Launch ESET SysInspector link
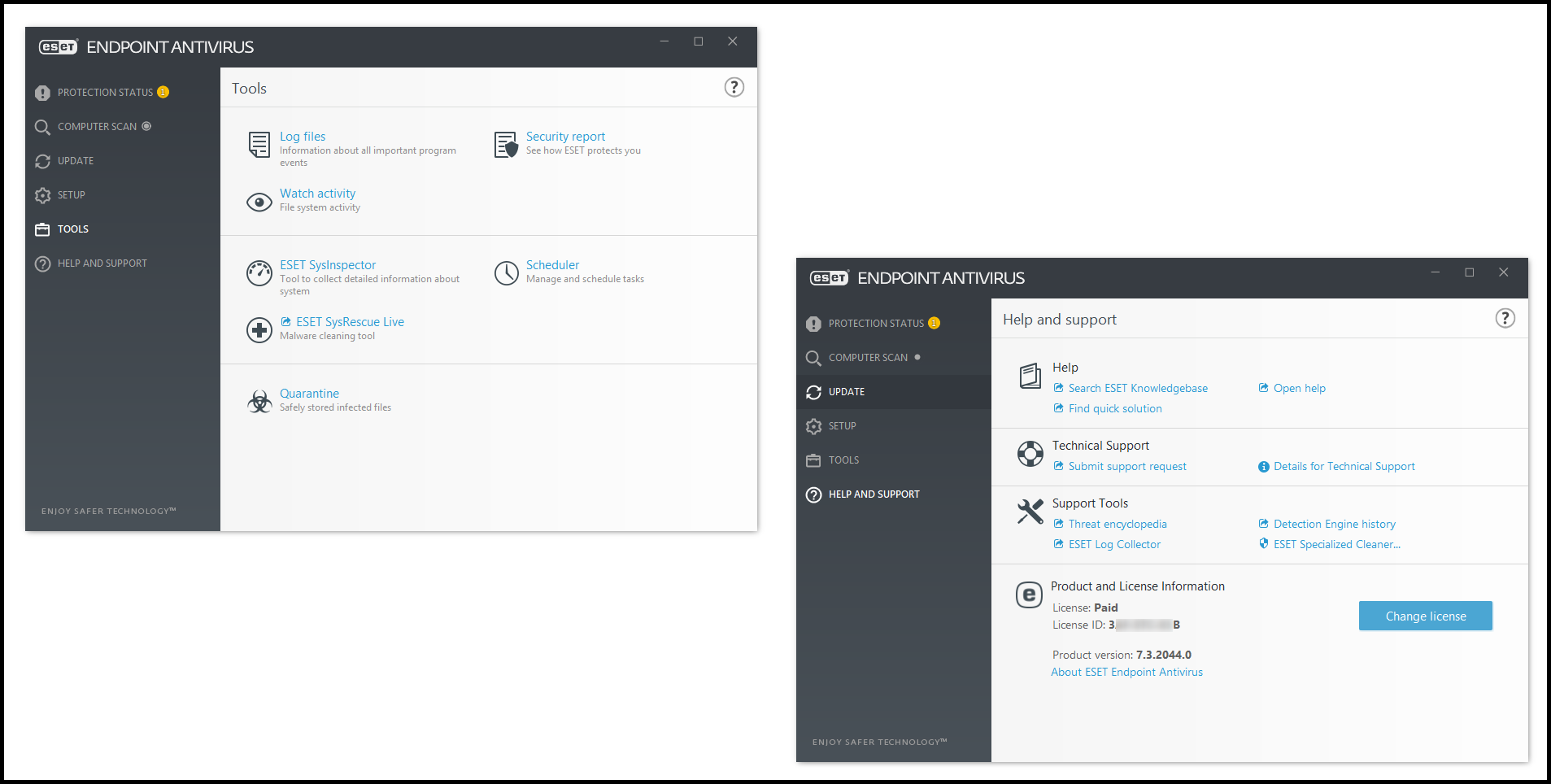This screenshot has height=784, width=1551. click(x=328, y=265)
